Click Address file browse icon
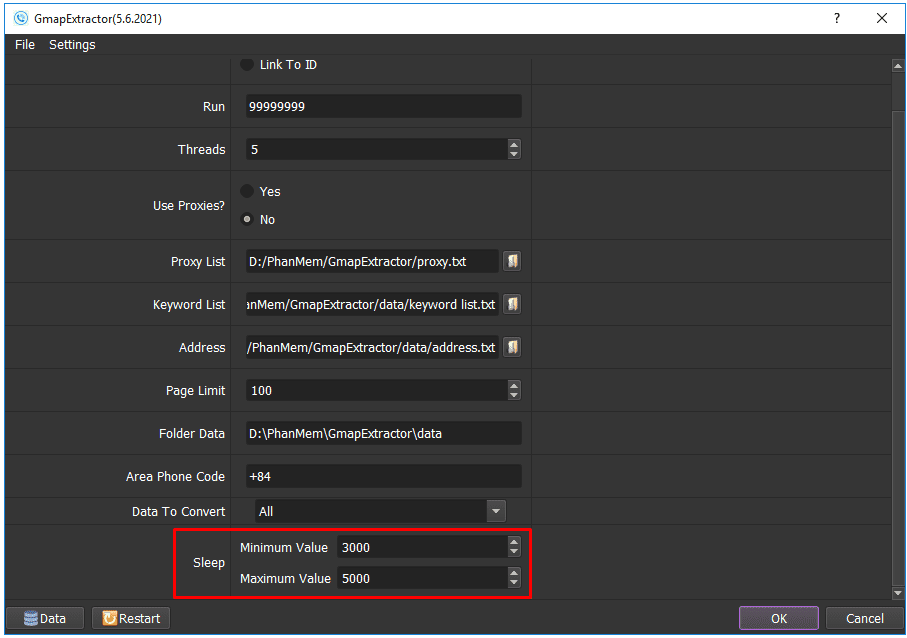 click(x=512, y=347)
